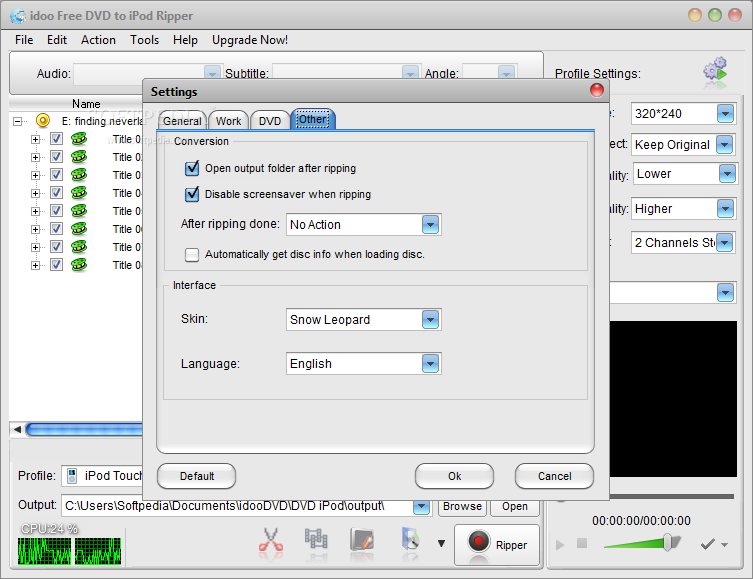Viewport: 753px width, 579px height.
Task: Open the empty dropdown below channels setting
Action: [x=725, y=292]
